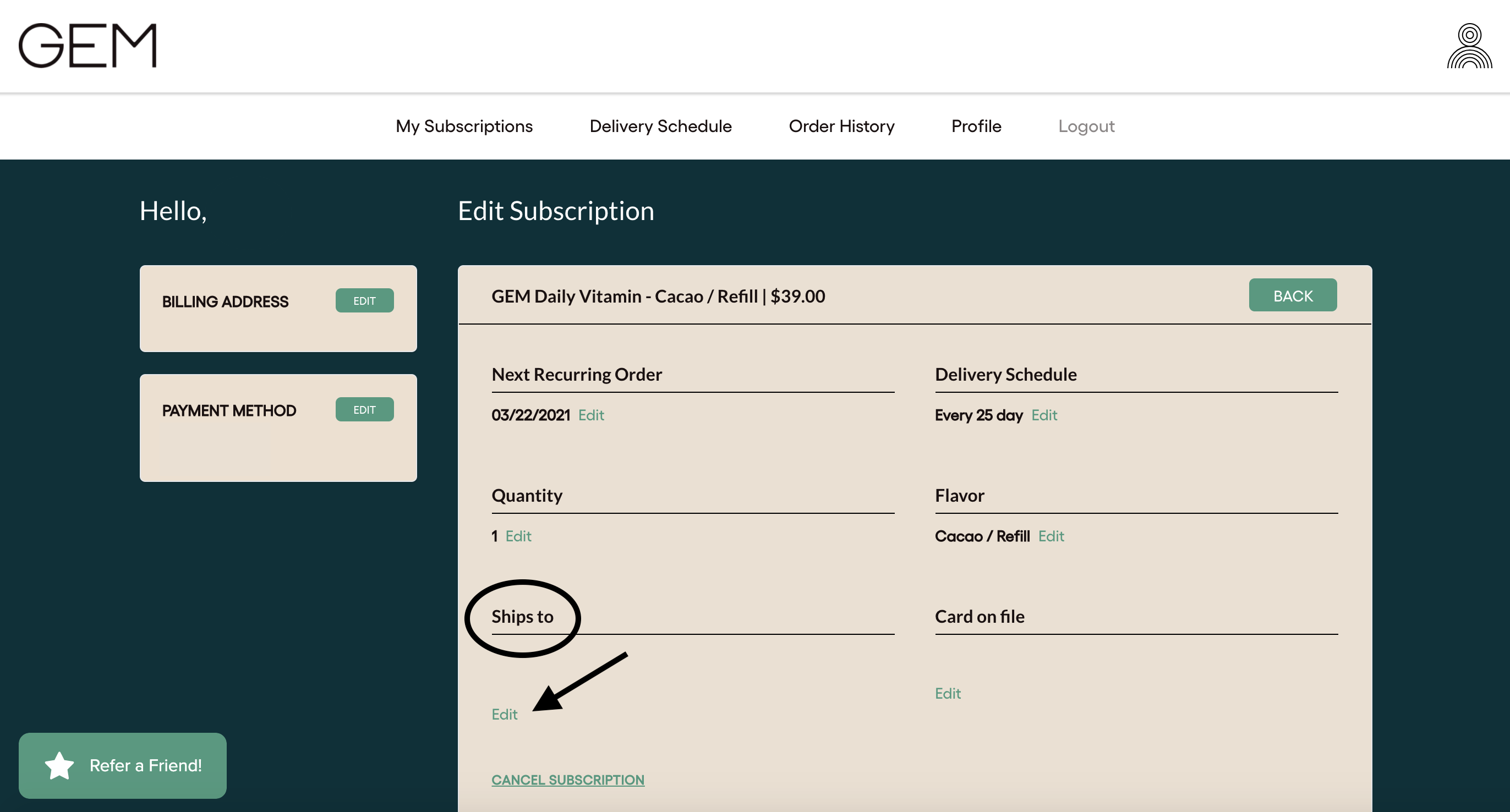
Task: Go to Delivery Schedule in navigation
Action: 660,126
